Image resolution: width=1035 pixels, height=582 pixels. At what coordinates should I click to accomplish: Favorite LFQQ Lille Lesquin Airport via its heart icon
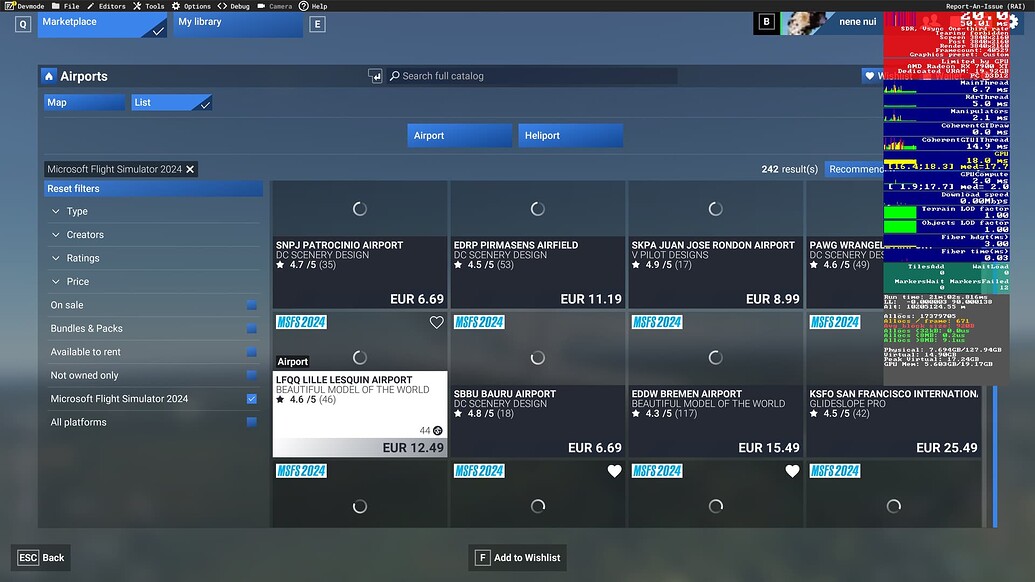(436, 322)
